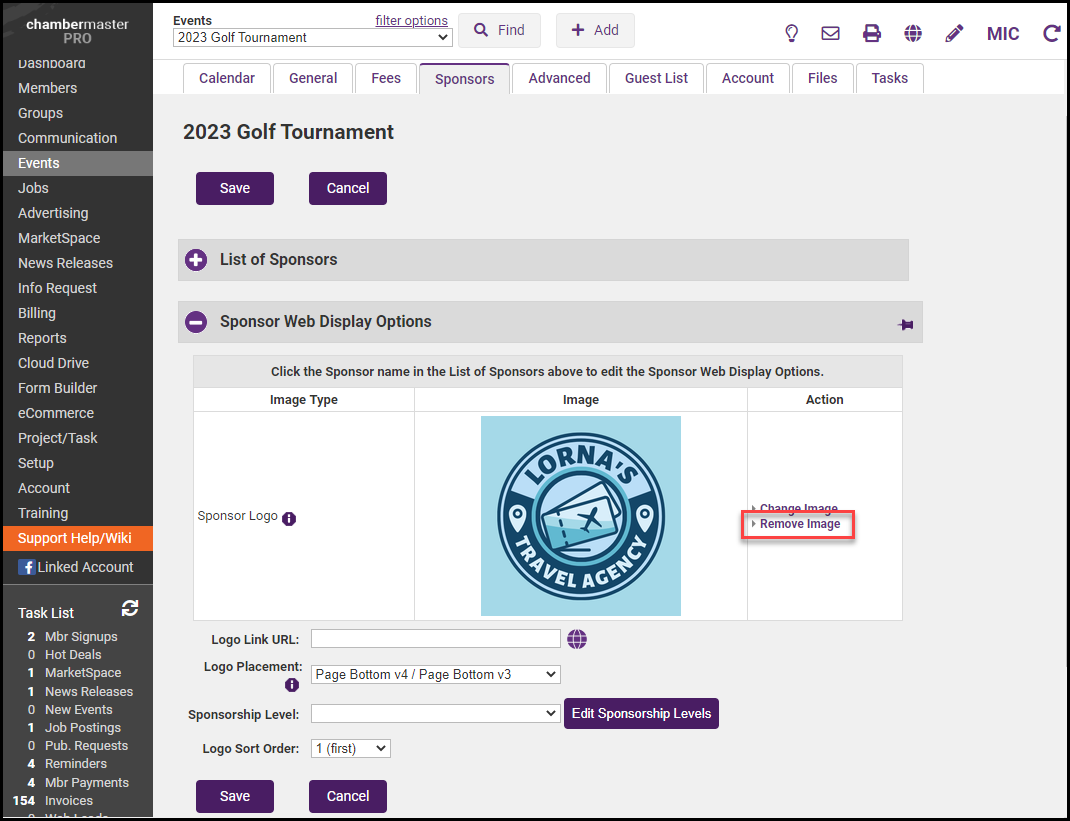Refresh the Task List
Screen dimensions: 1070x821
pyautogui.click(x=130, y=608)
